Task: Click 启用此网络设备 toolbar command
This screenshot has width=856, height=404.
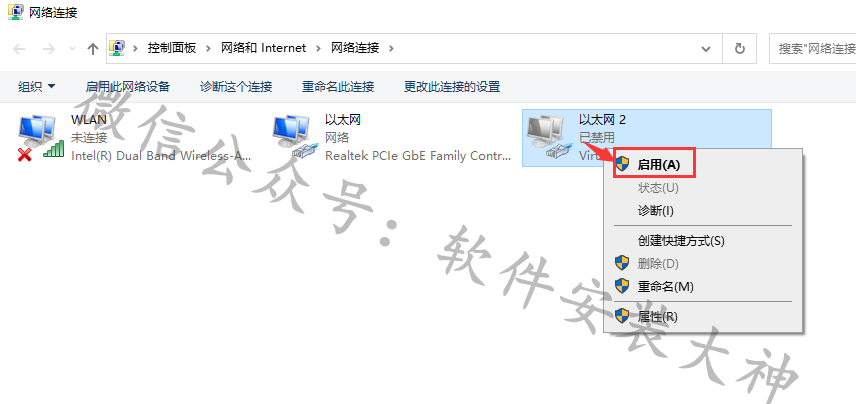Action: click(x=128, y=86)
